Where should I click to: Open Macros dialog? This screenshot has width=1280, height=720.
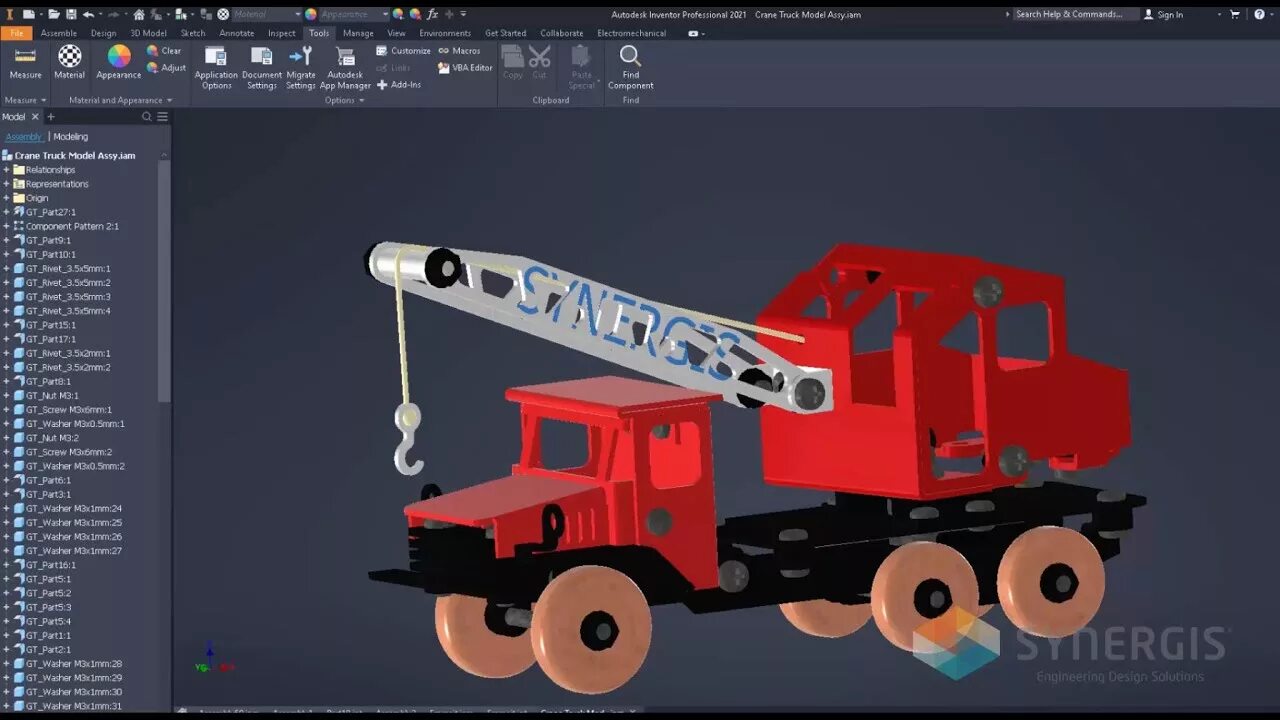(459, 51)
